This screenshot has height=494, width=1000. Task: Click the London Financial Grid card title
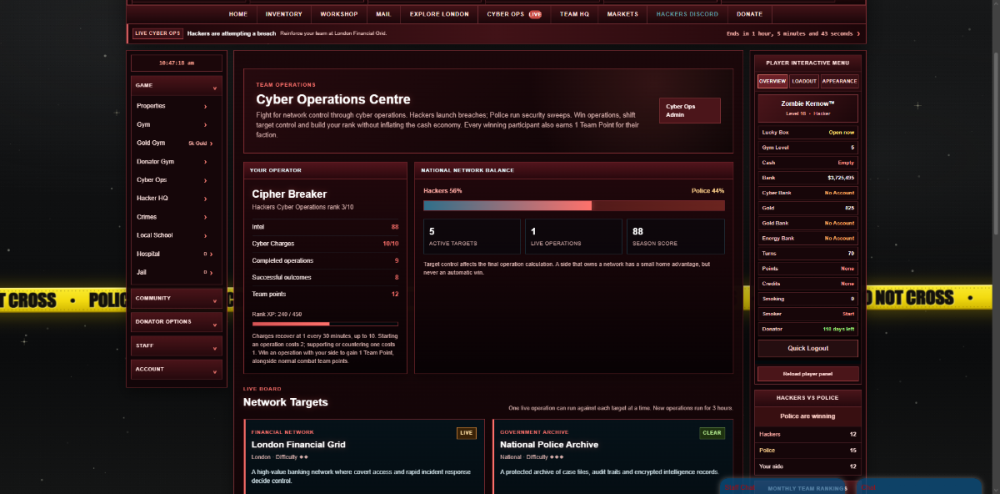click(298, 445)
